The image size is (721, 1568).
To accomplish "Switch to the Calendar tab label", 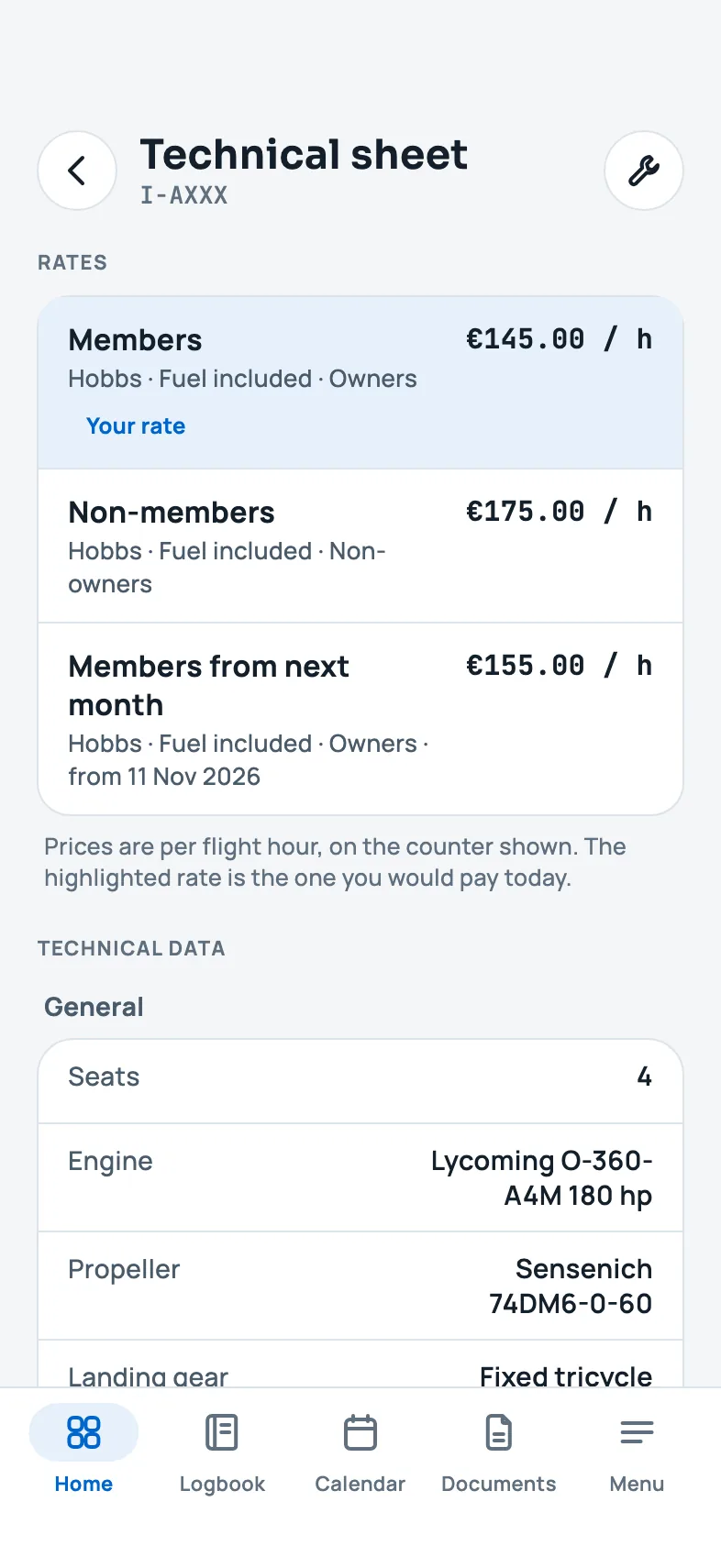I will pos(360,1484).
